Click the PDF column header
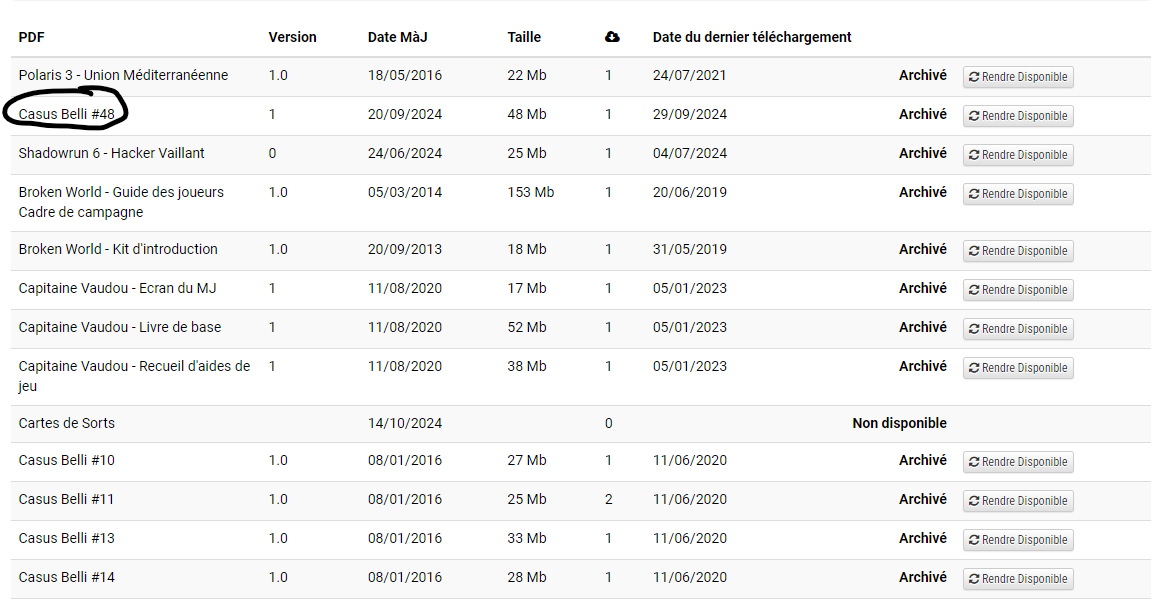 [x=32, y=37]
